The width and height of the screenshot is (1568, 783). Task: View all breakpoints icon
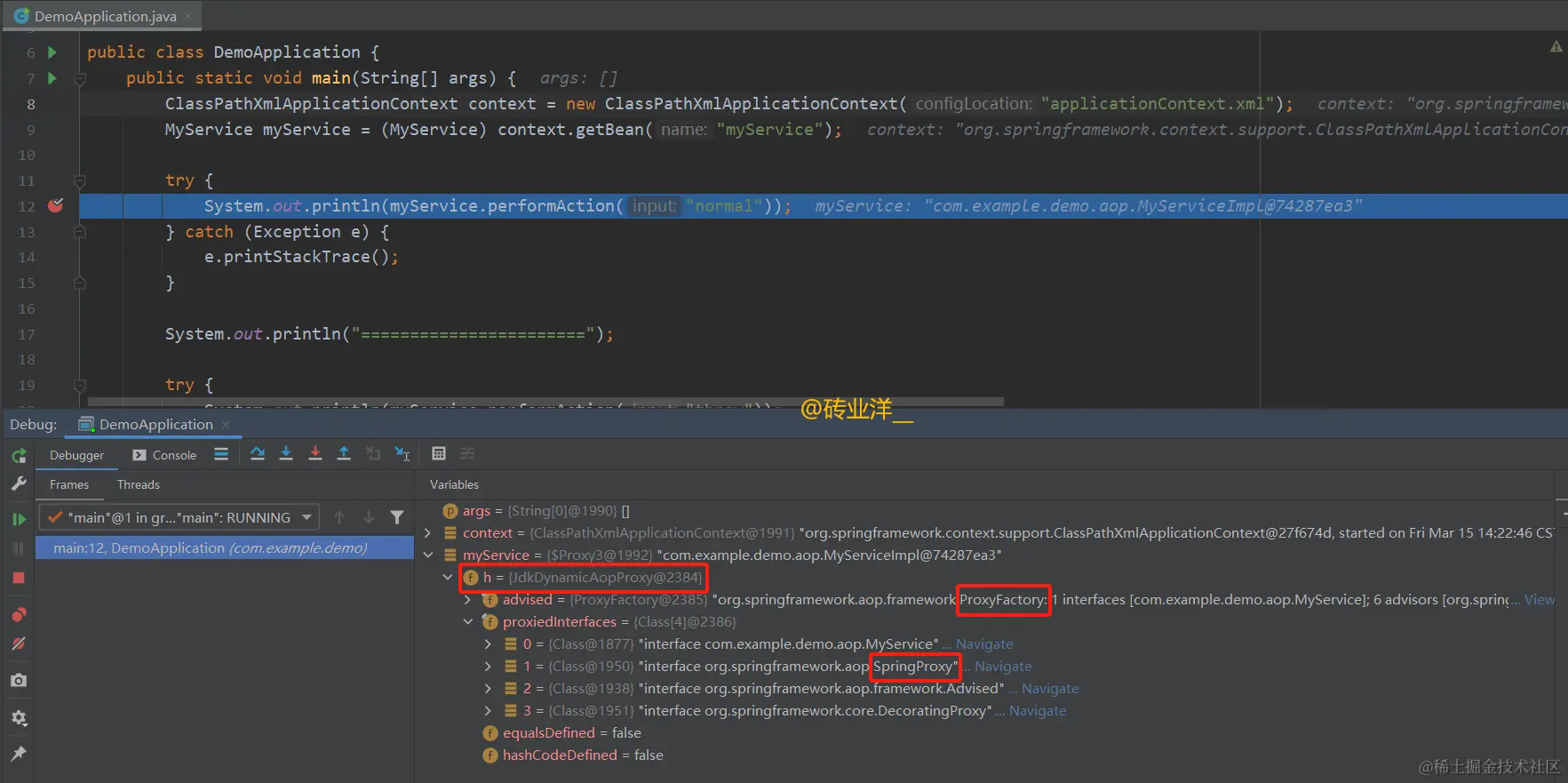19,615
